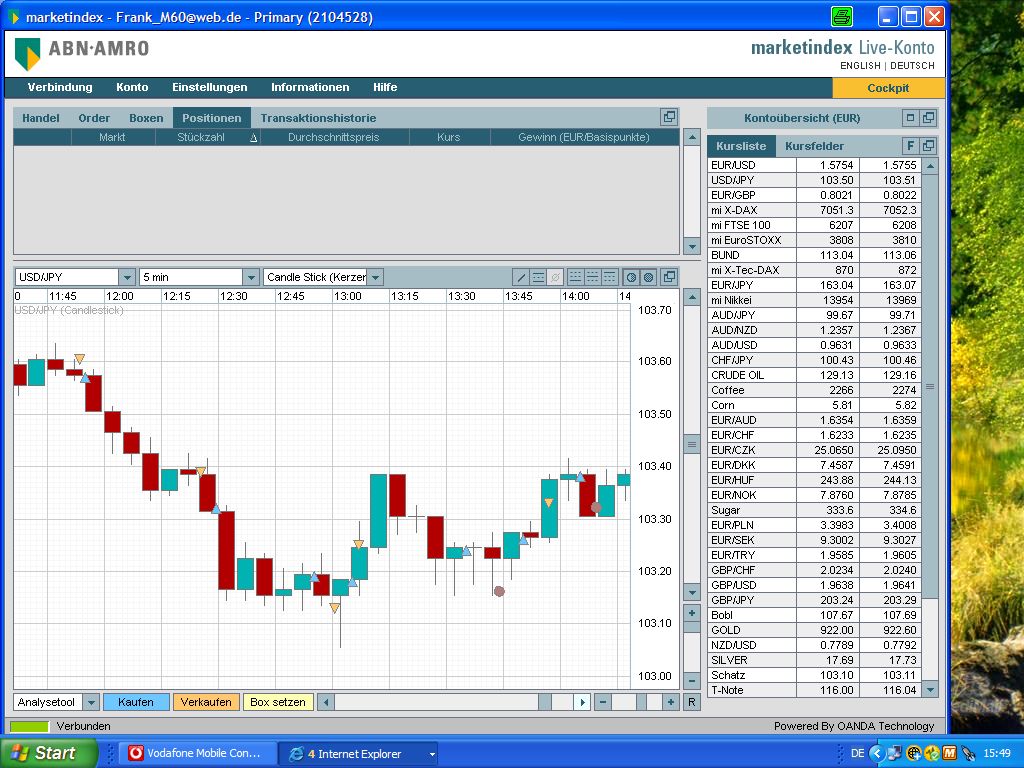The height and width of the screenshot is (768, 1024).
Task: Click the Kaufen button
Action: [136, 702]
